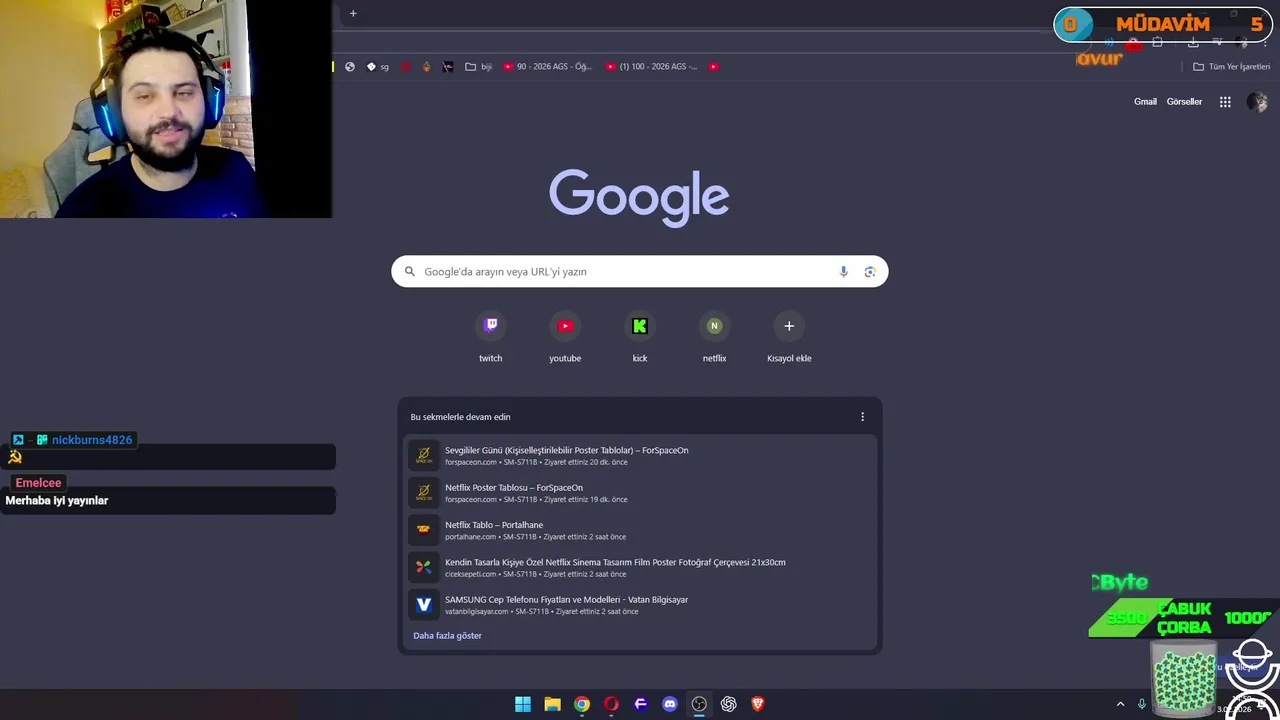The image size is (1280, 720).
Task: Click the globe bookmark icon in bookmarks bar
Action: [349, 67]
